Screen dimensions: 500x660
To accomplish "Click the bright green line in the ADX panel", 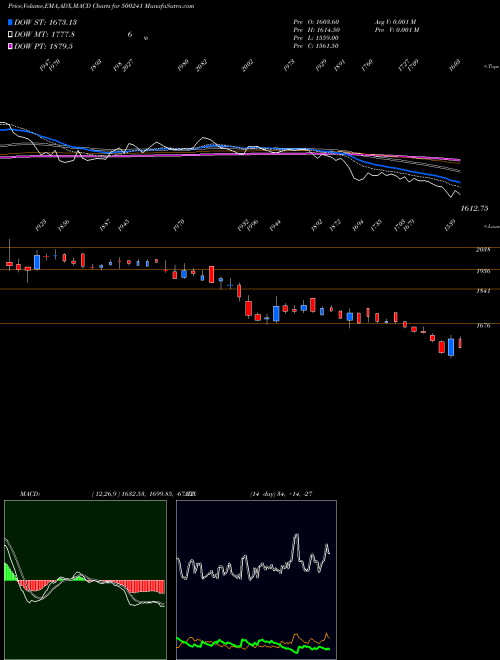I will click(x=253, y=644).
